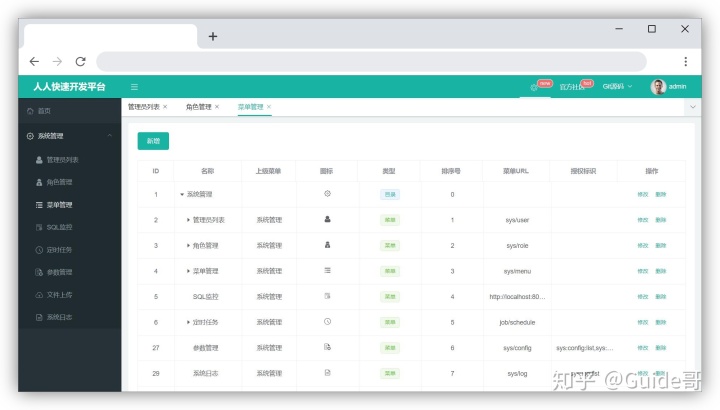Click 删除 in sys/role row
Viewport: 720px width, 410px height.
click(661, 246)
